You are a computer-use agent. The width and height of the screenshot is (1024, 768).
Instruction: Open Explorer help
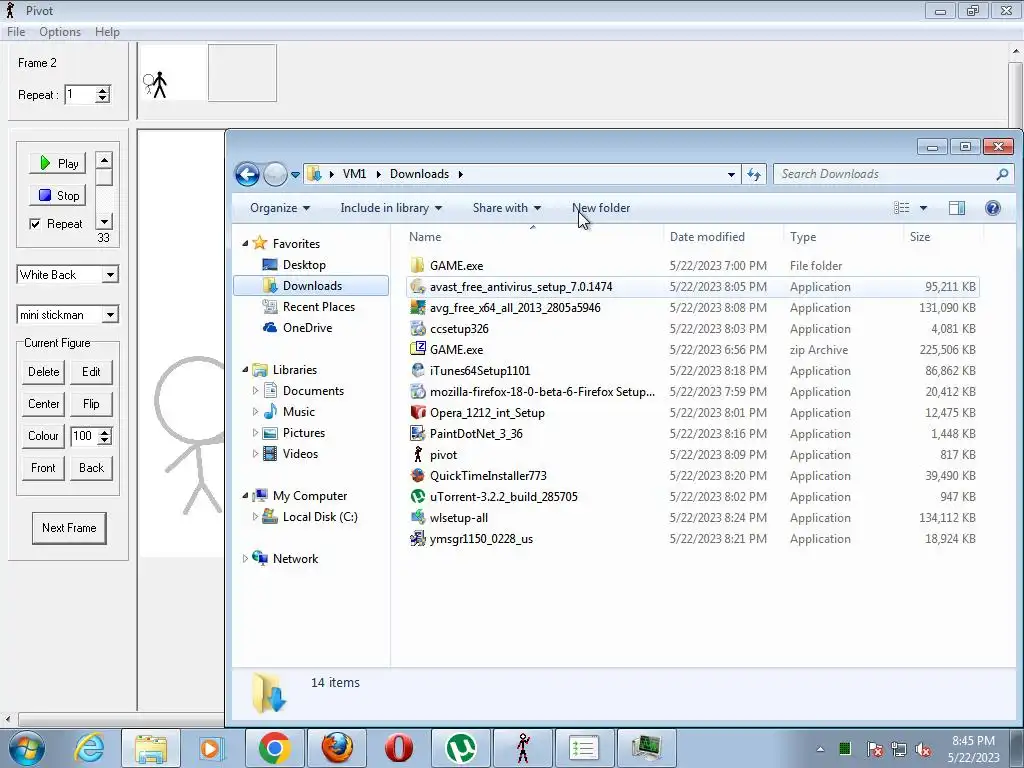click(x=993, y=208)
